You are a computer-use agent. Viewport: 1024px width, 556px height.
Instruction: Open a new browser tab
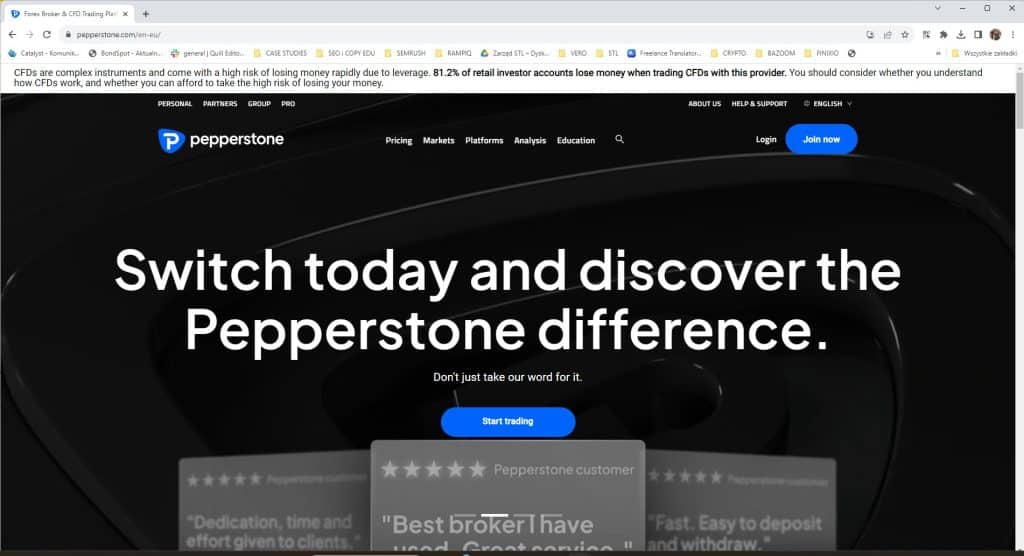click(146, 13)
